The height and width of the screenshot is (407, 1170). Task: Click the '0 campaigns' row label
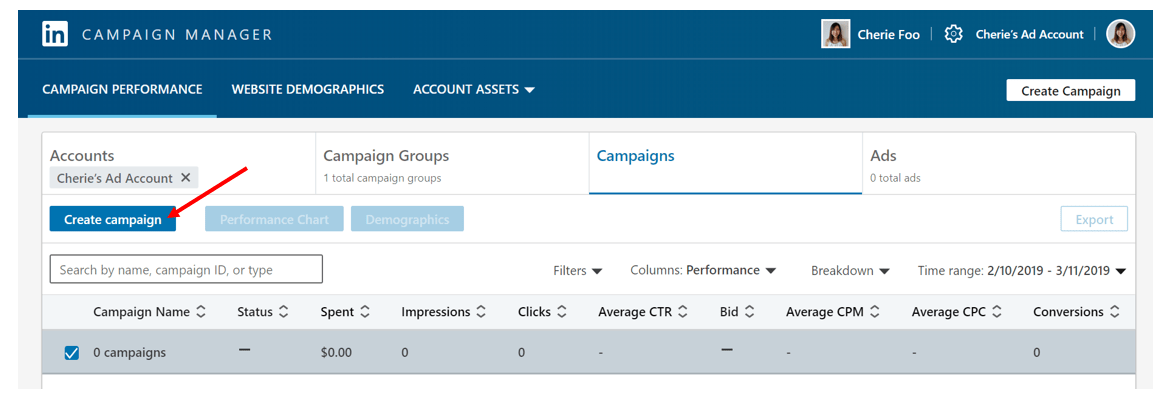point(129,352)
